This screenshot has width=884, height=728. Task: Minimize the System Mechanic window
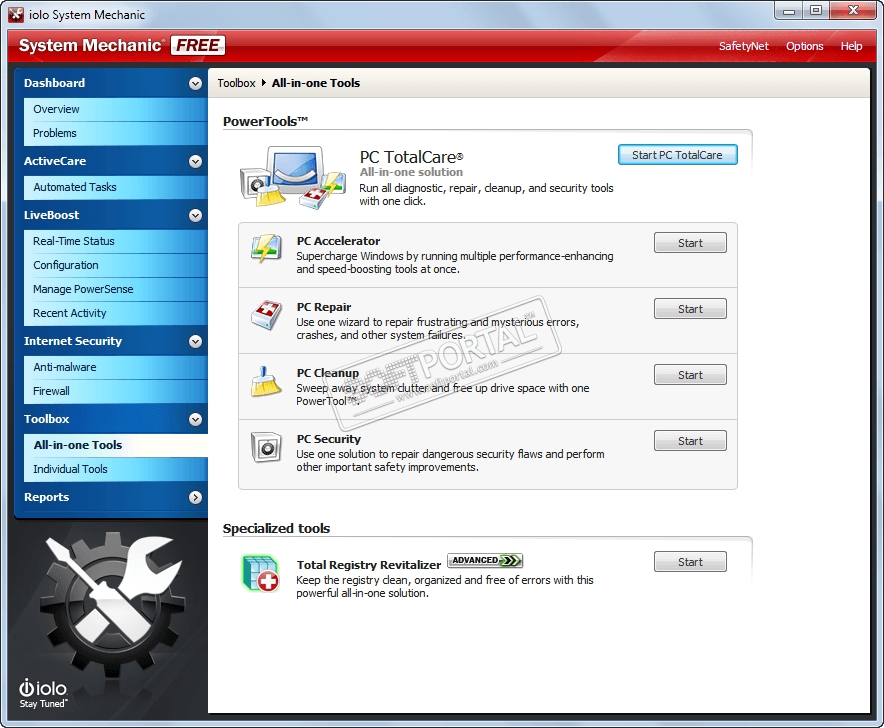789,11
